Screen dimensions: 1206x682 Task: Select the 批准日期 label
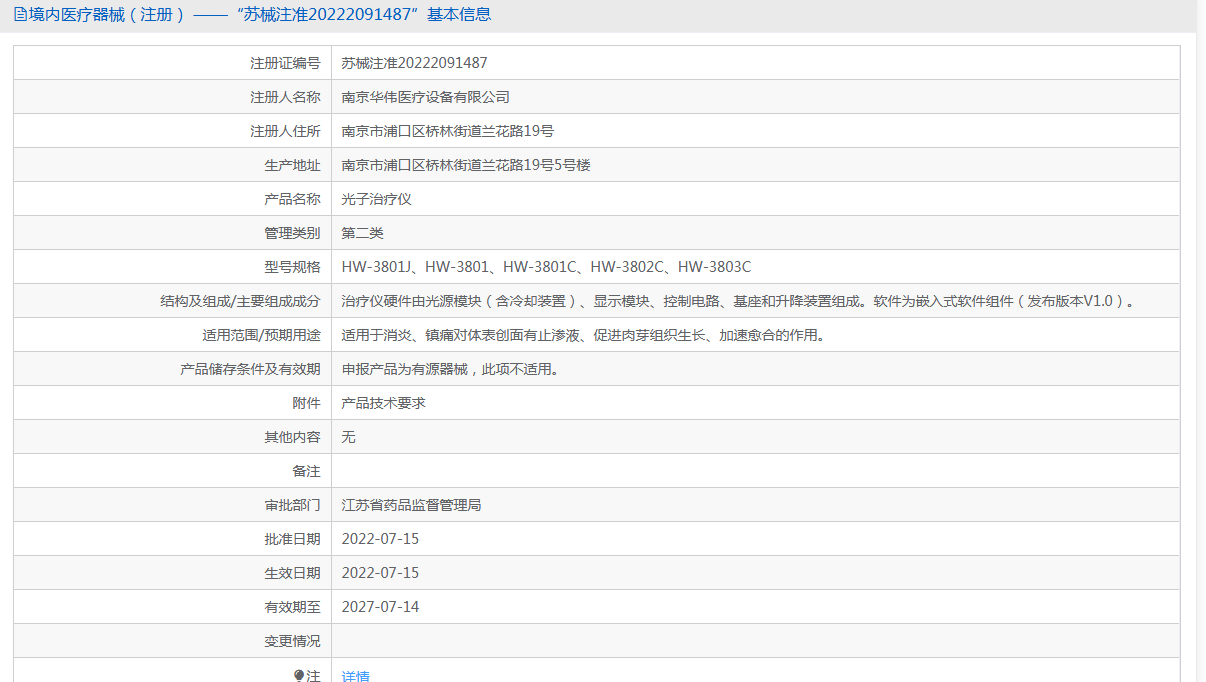(x=292, y=539)
